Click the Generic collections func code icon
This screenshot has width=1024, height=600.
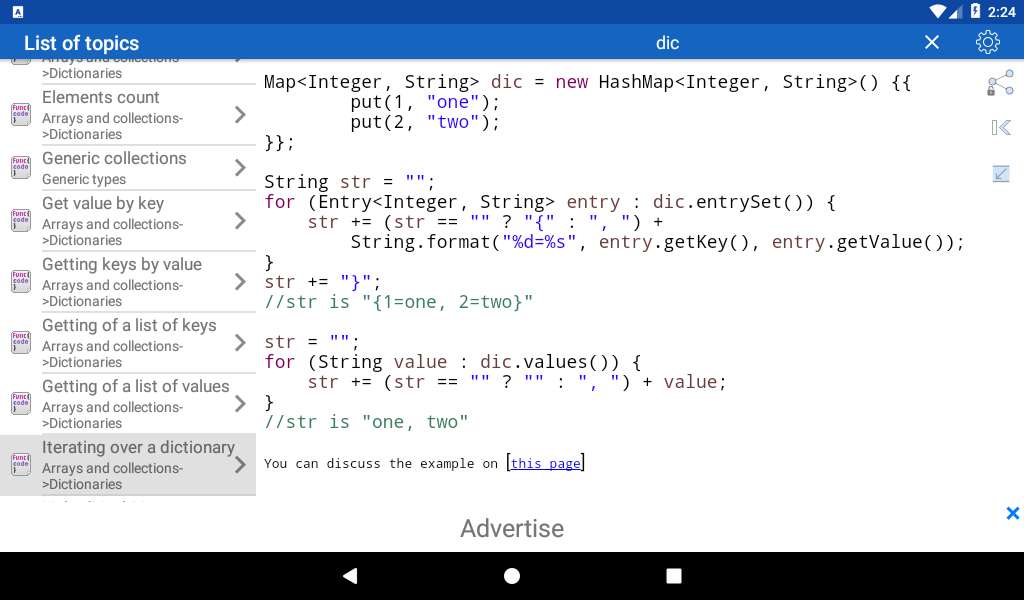(x=21, y=167)
